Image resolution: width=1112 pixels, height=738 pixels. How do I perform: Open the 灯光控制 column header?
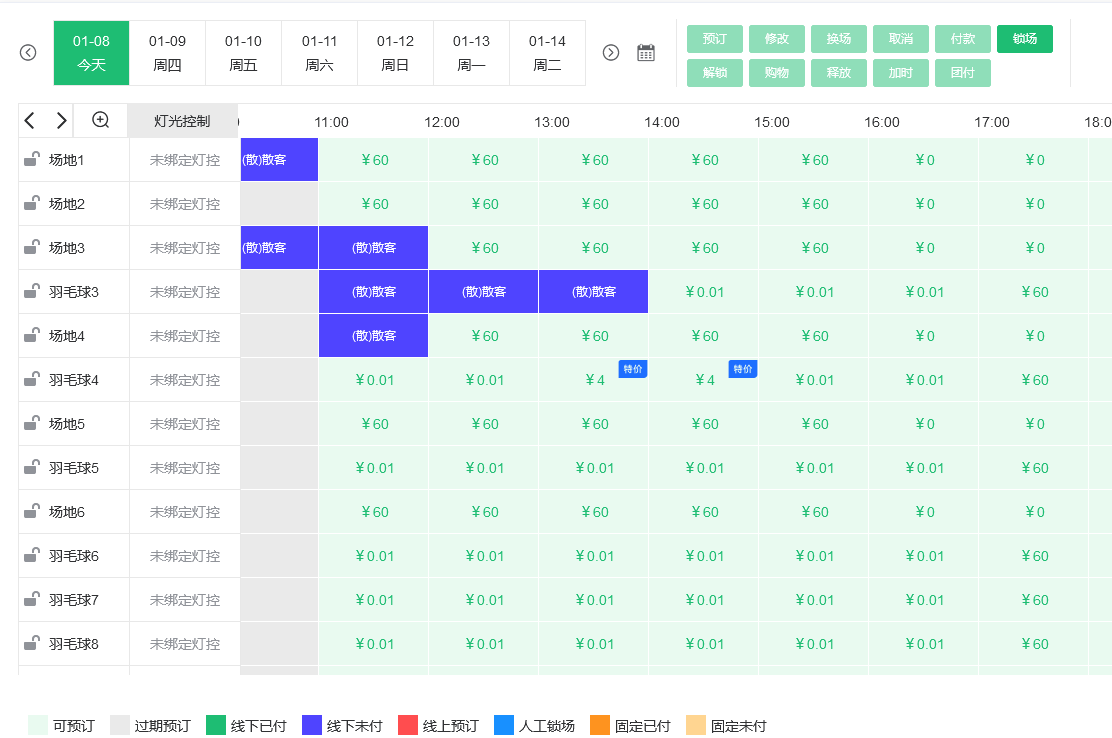click(182, 121)
